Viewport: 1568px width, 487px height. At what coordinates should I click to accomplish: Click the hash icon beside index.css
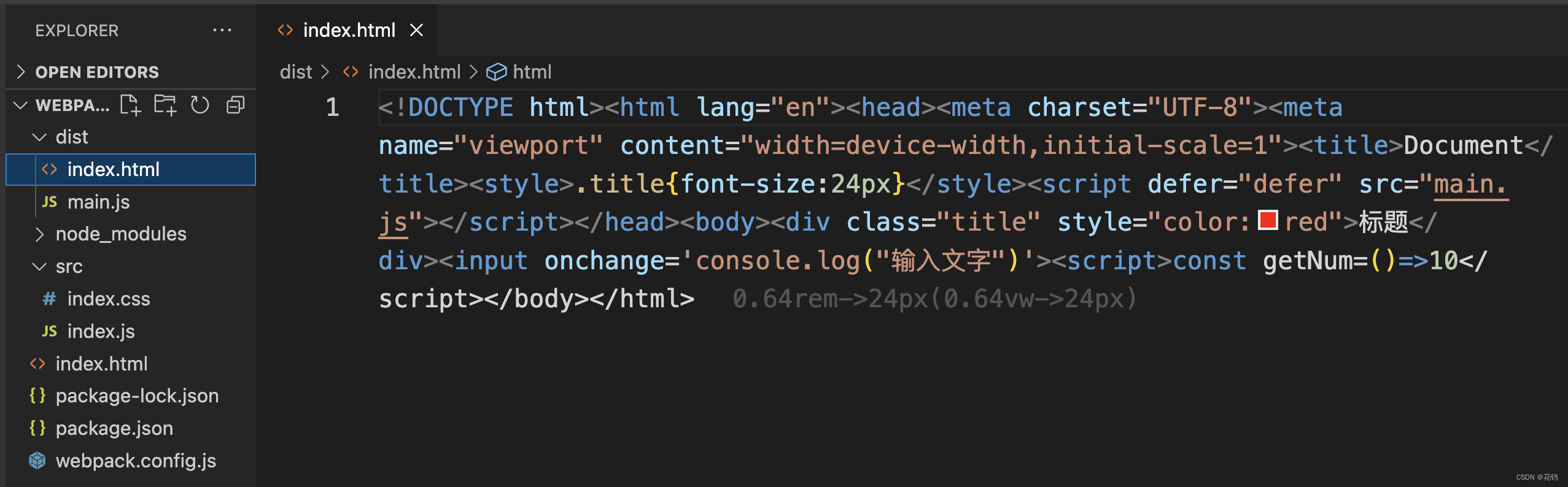tap(49, 299)
